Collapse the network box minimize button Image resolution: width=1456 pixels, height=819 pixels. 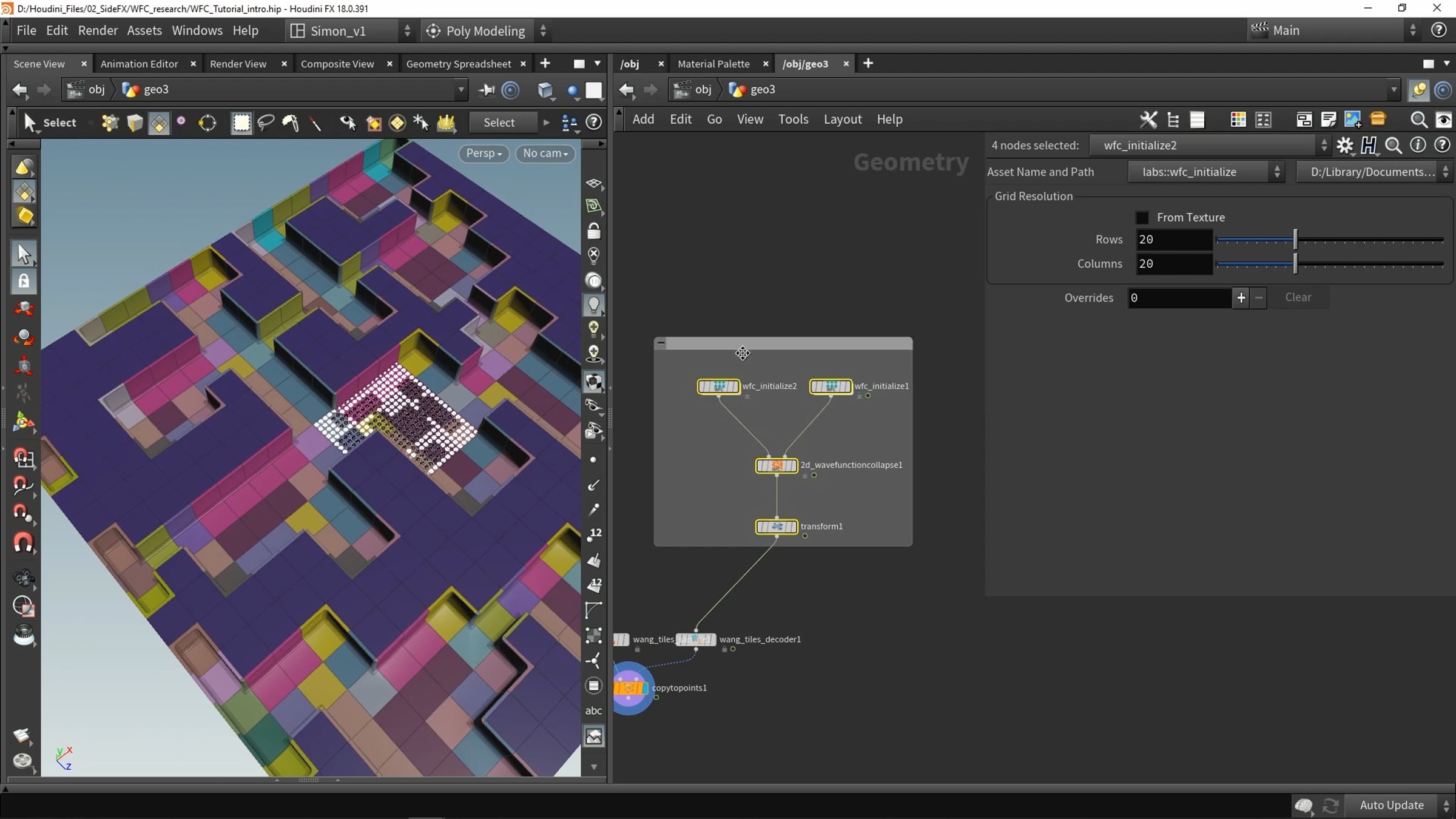(x=661, y=343)
